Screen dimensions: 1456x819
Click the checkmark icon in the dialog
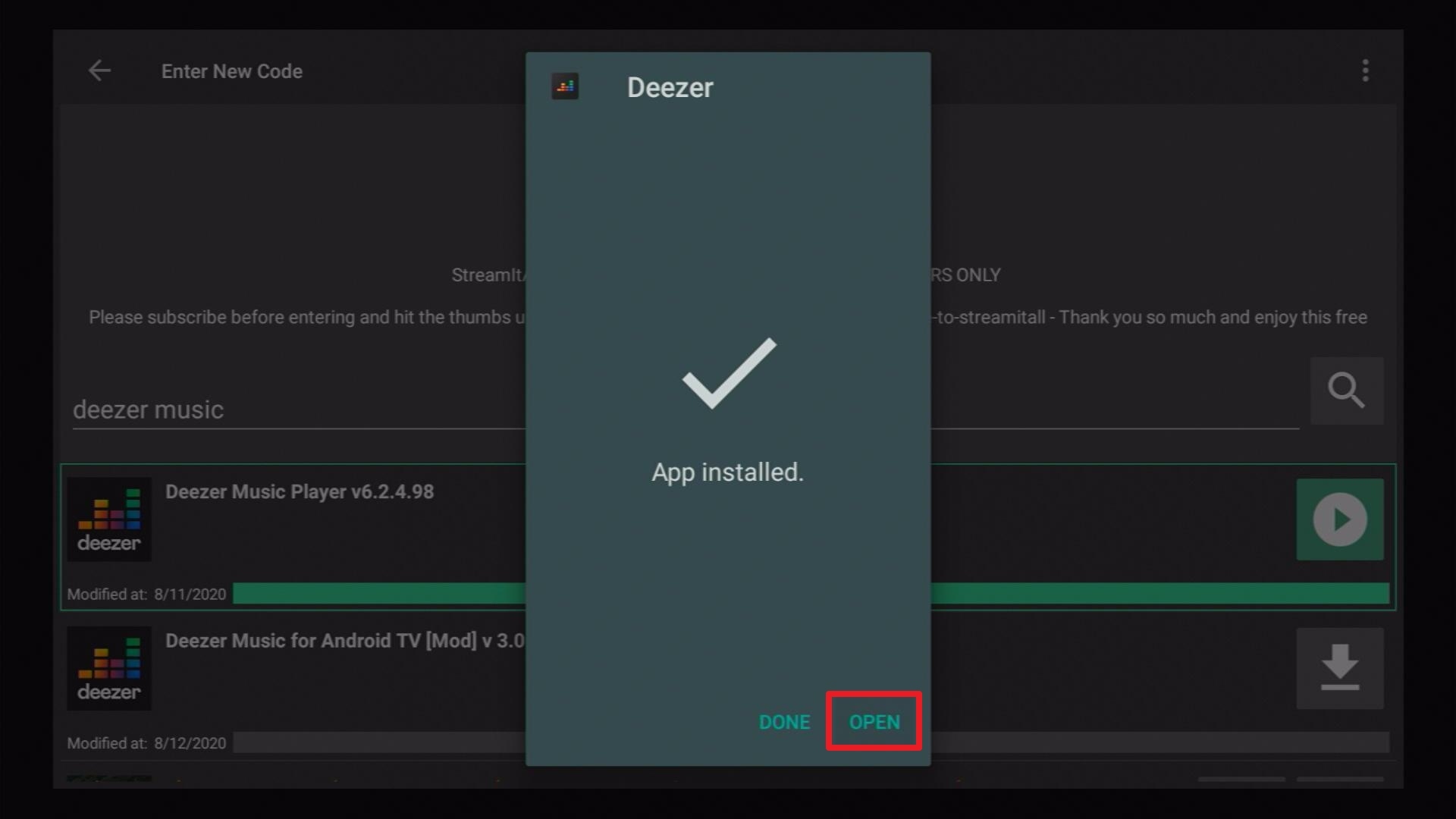[x=730, y=373]
